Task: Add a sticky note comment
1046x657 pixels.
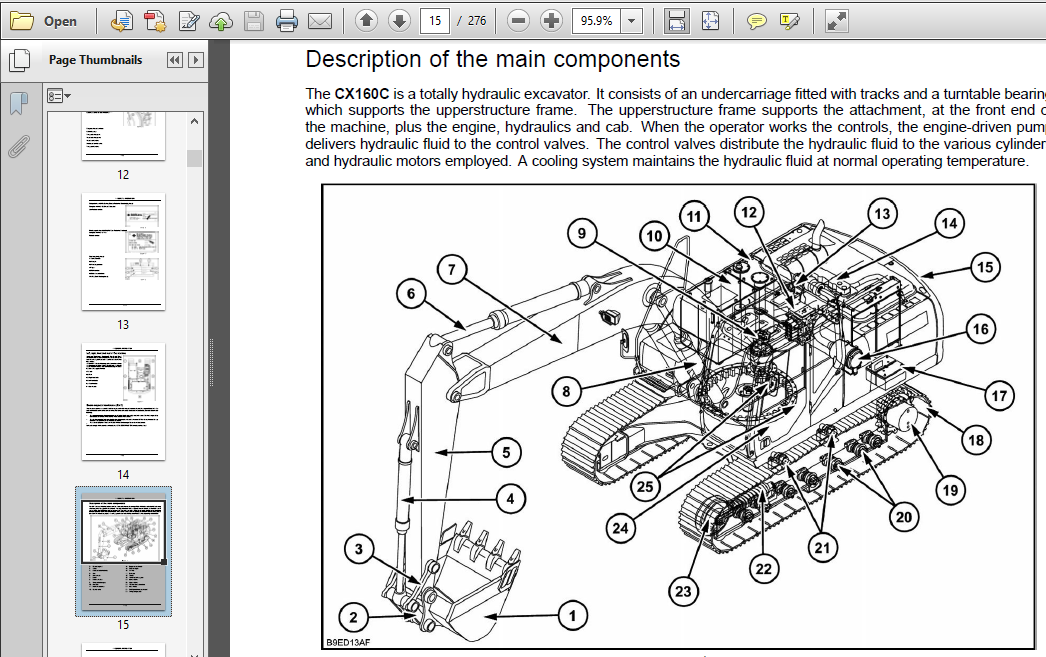Action: point(756,21)
